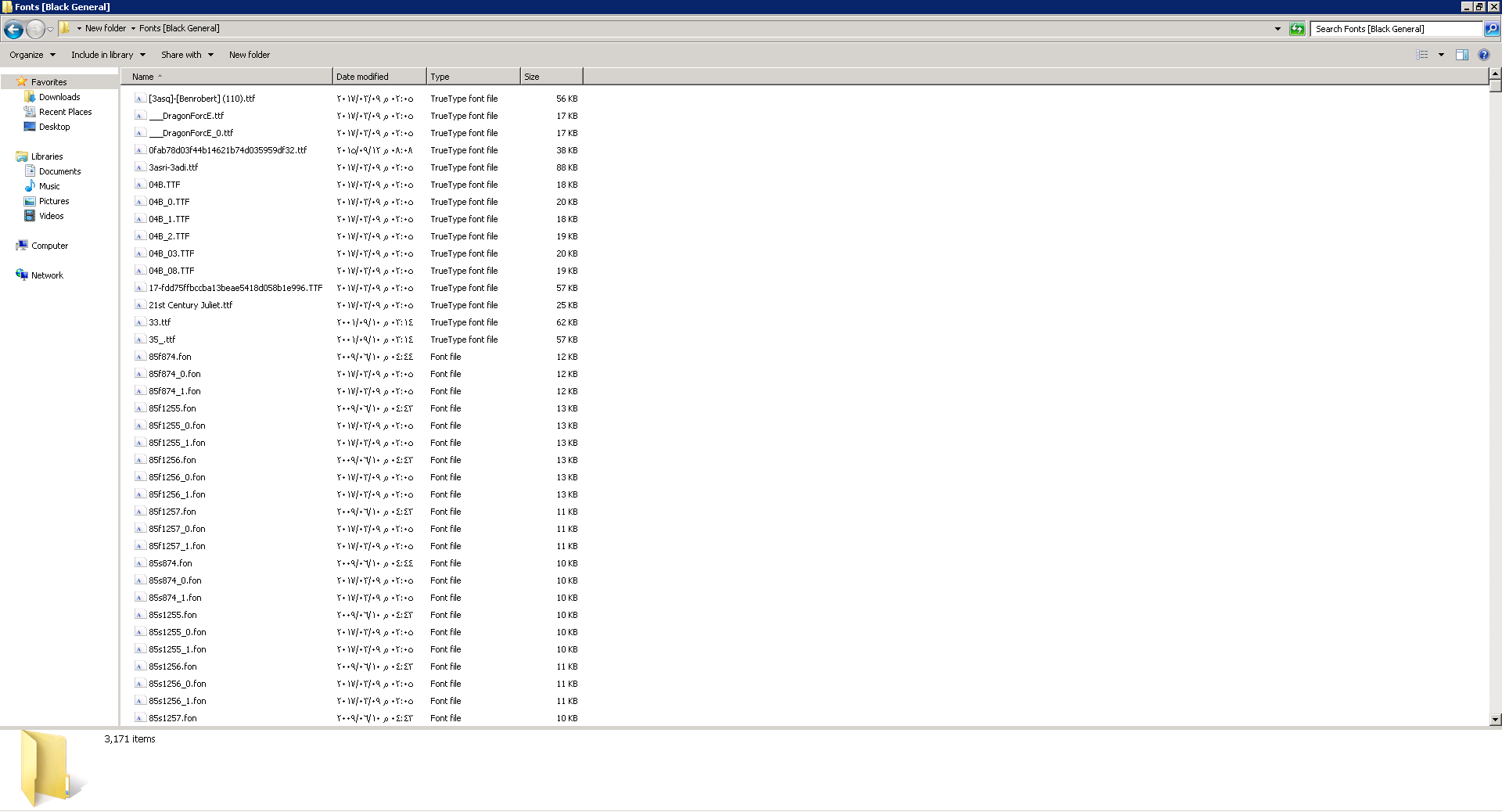
Task: Expand the Include in library menu
Action: click(108, 55)
